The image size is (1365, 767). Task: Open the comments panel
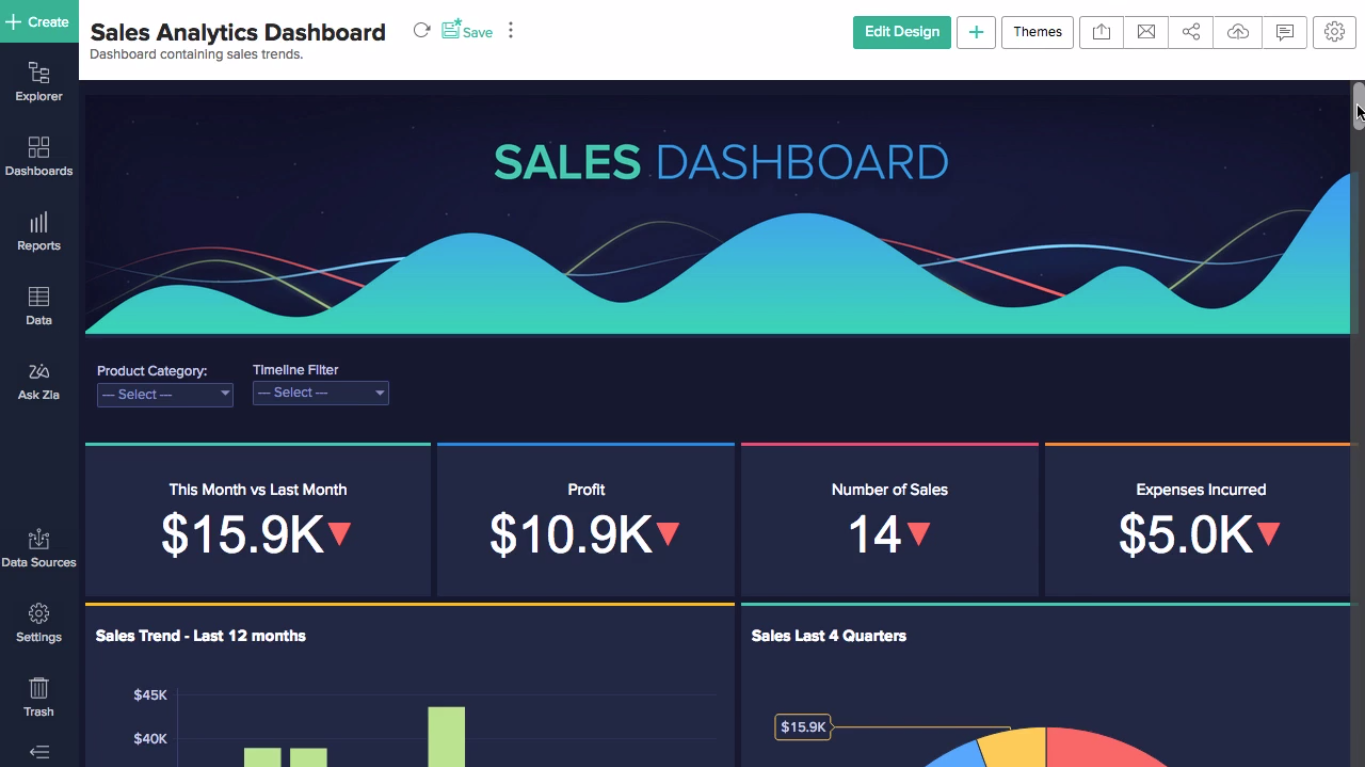[x=1284, y=31]
